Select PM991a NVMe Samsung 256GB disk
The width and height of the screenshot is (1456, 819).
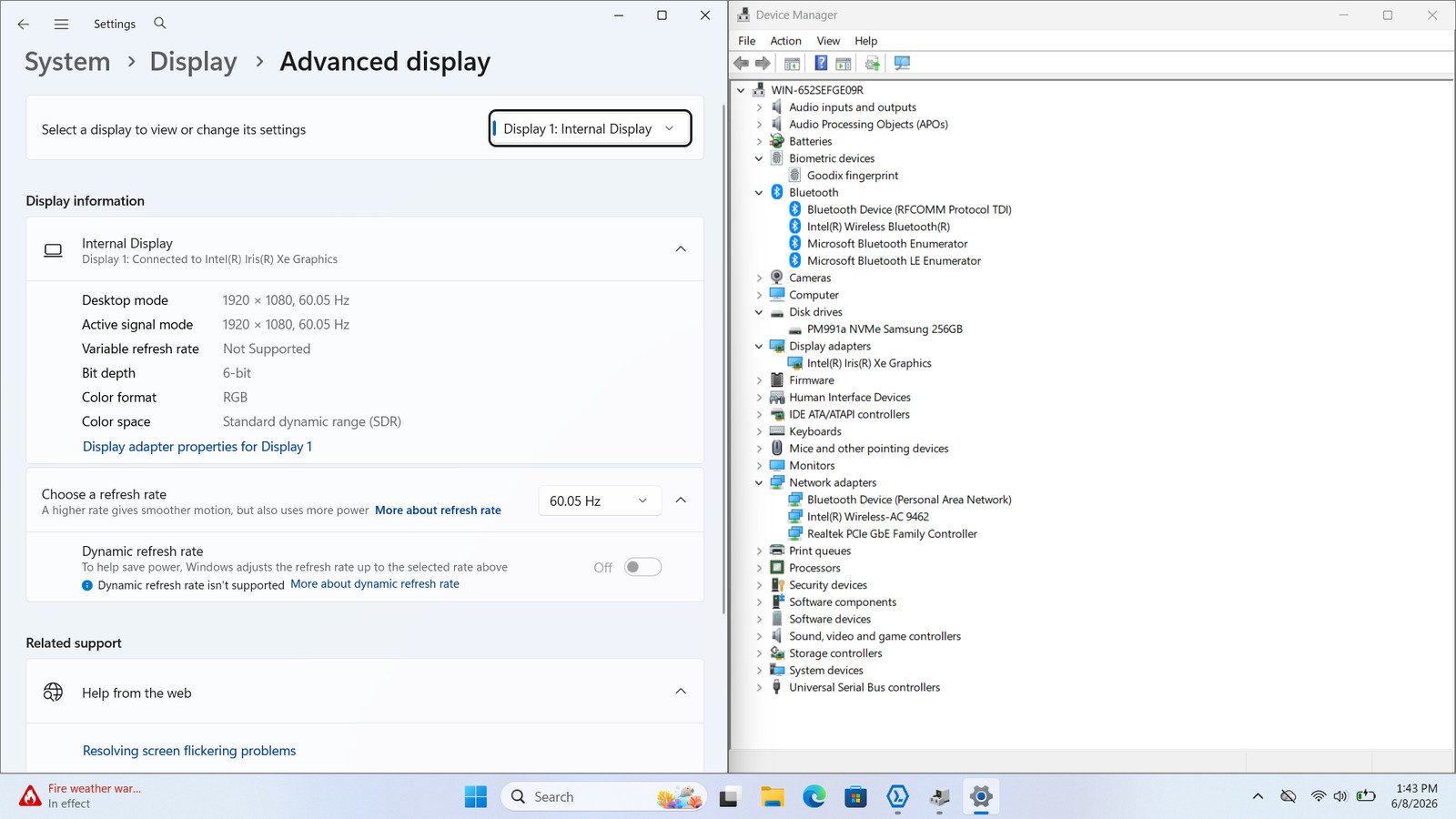(885, 329)
